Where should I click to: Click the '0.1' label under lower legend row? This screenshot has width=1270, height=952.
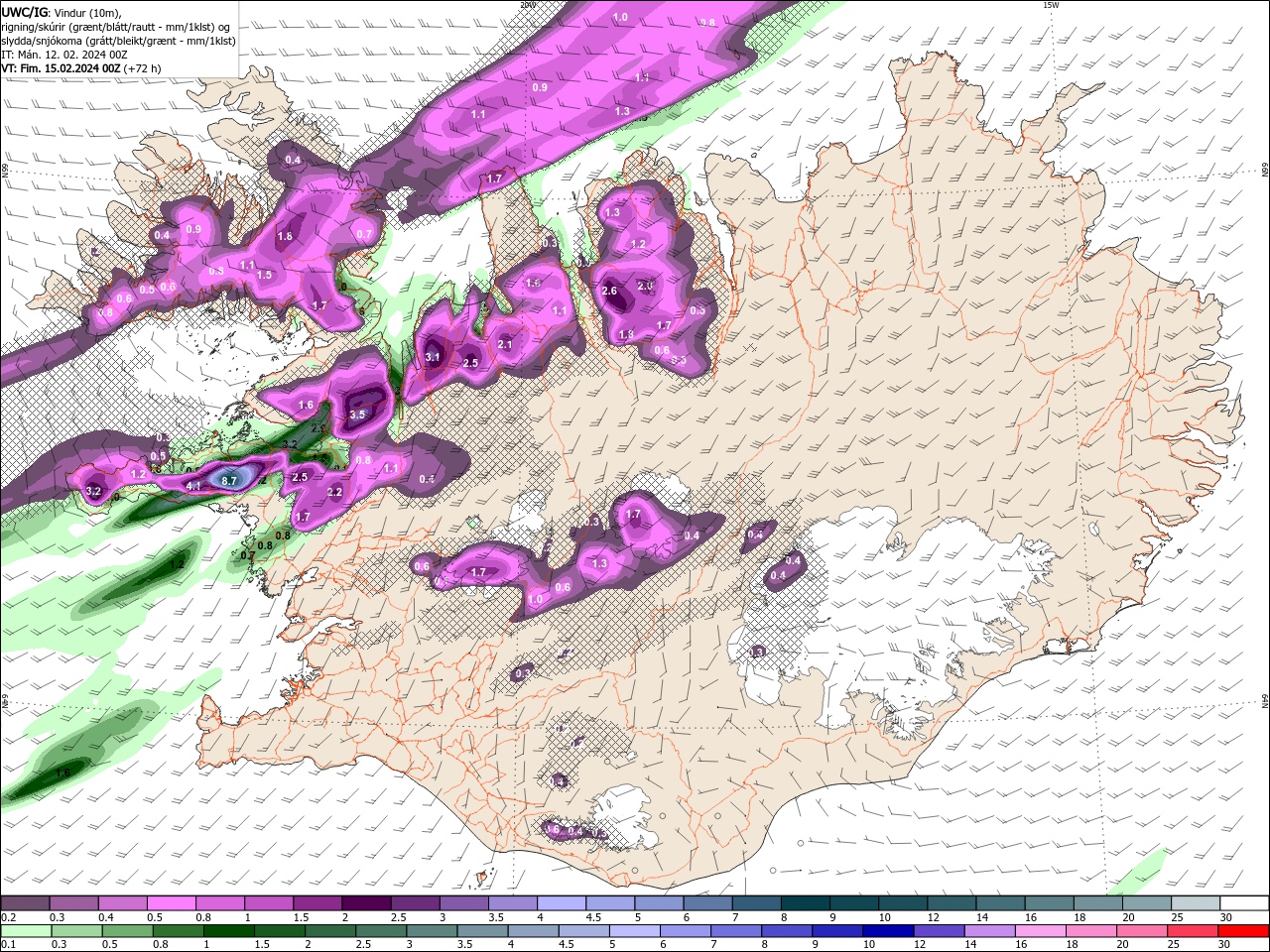tap(9, 945)
